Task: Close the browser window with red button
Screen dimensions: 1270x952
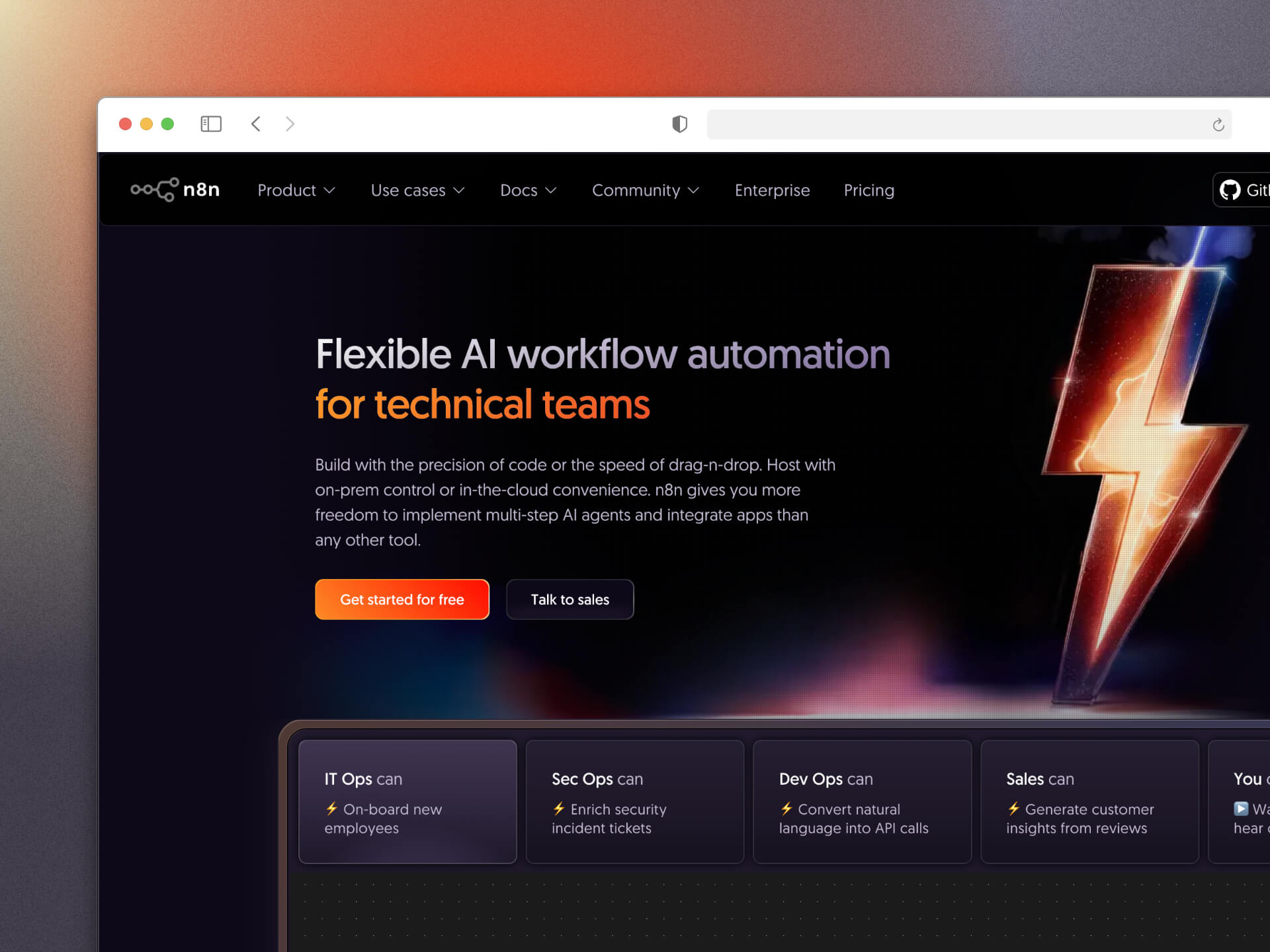Action: pyautogui.click(x=125, y=124)
